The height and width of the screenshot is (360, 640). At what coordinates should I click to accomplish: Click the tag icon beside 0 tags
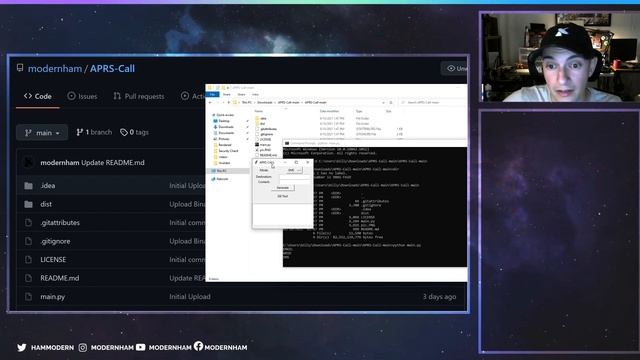coord(124,132)
